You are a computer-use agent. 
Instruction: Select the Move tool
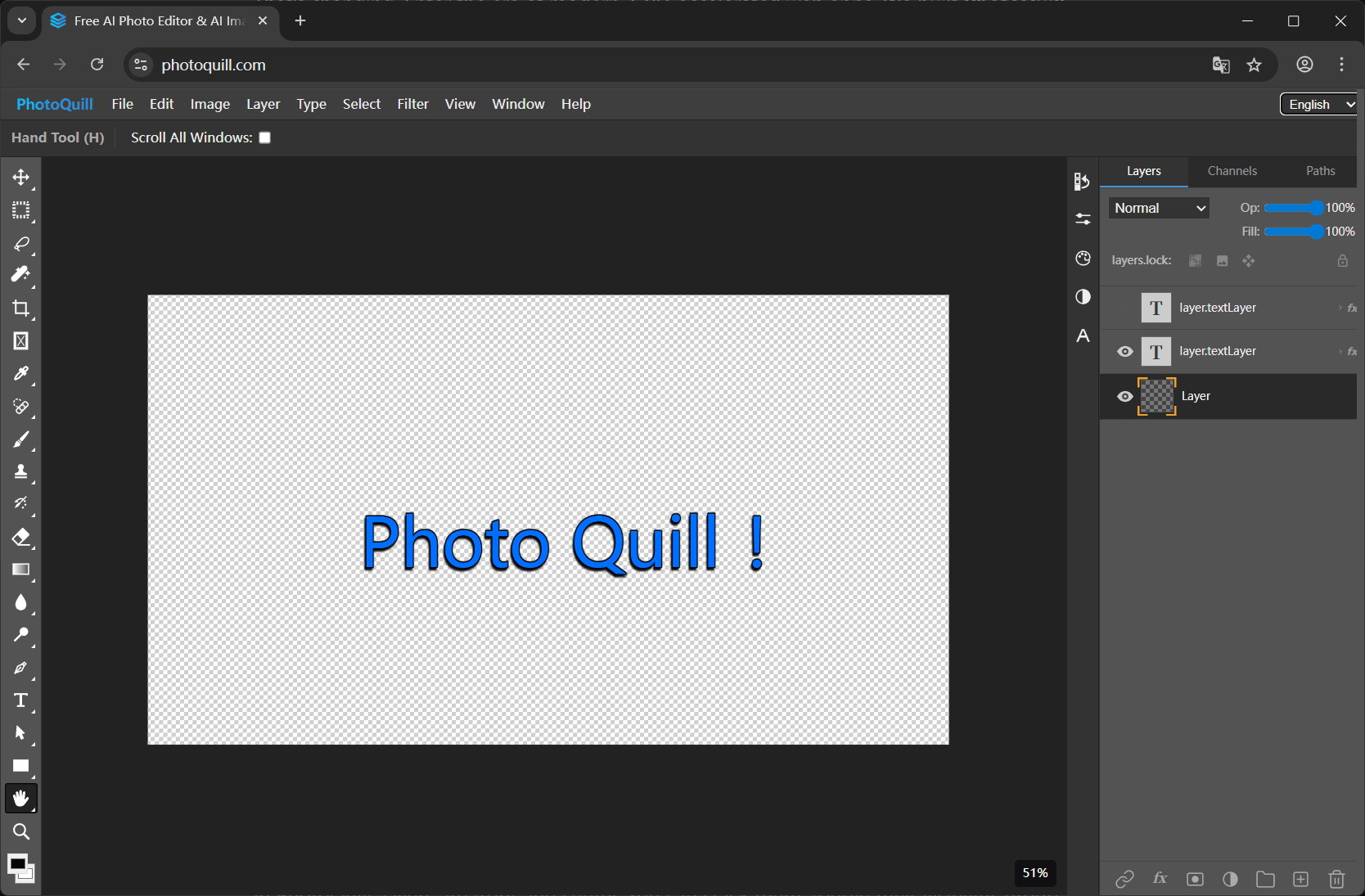pos(21,178)
